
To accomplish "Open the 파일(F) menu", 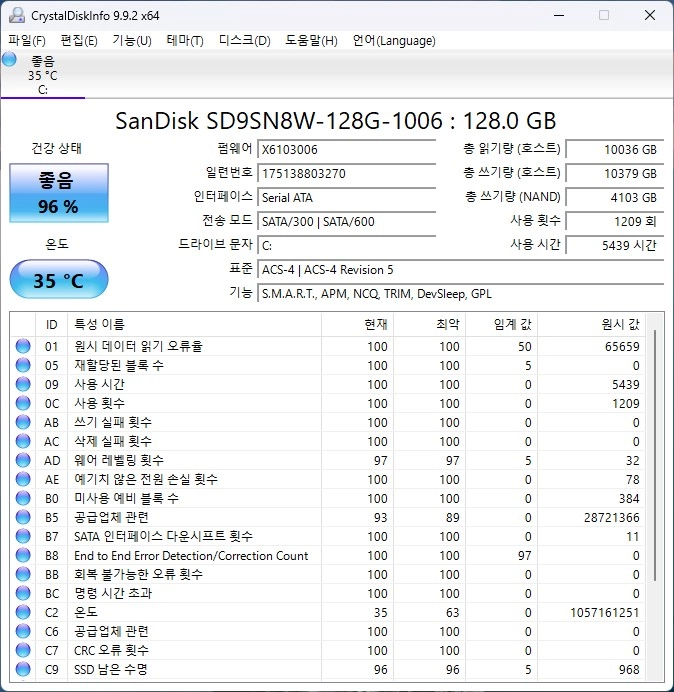I will point(27,41).
